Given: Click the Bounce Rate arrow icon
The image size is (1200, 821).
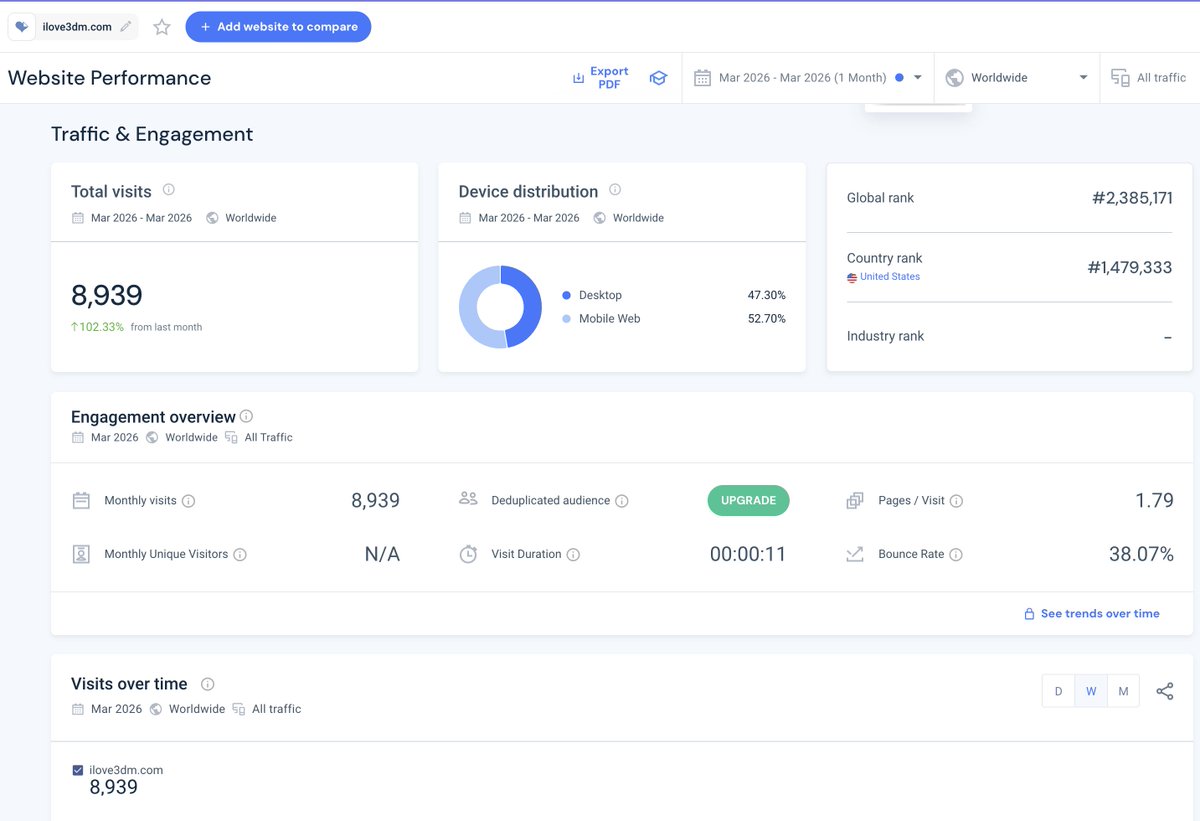Looking at the screenshot, I should pyautogui.click(x=855, y=554).
